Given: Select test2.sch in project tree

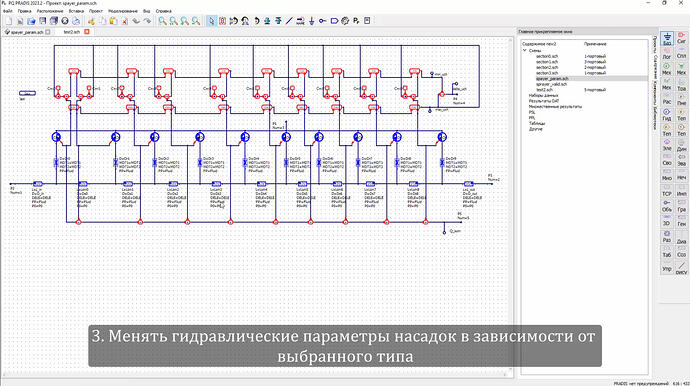Looking at the screenshot, I should coord(544,90).
